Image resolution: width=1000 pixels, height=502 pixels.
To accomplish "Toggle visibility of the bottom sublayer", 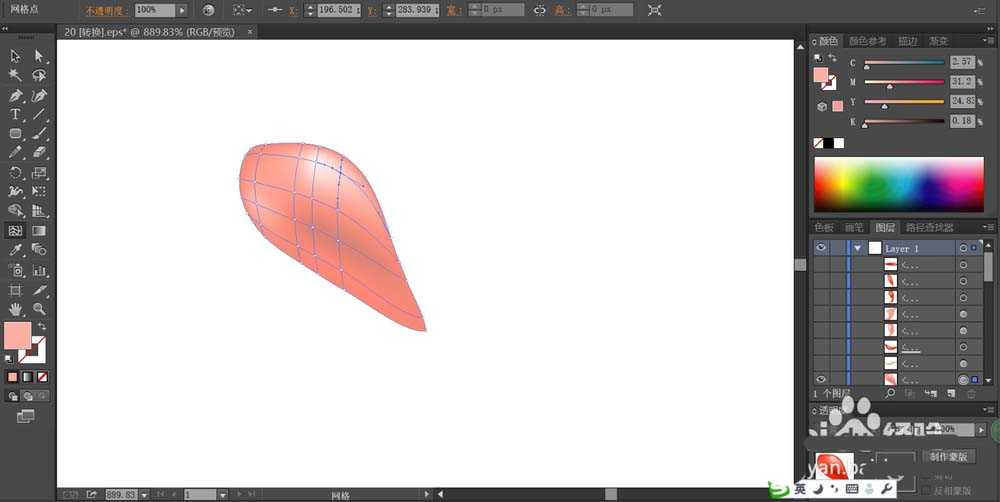I will [x=822, y=380].
